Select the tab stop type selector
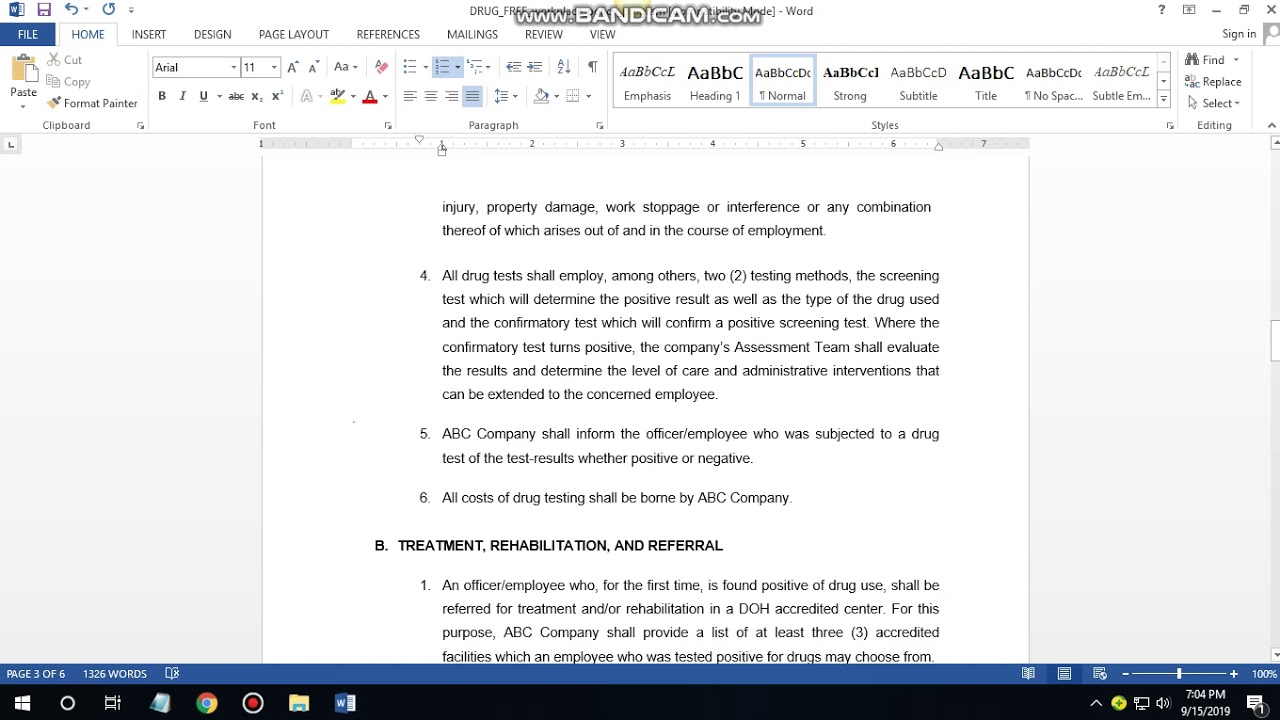 (x=11, y=145)
